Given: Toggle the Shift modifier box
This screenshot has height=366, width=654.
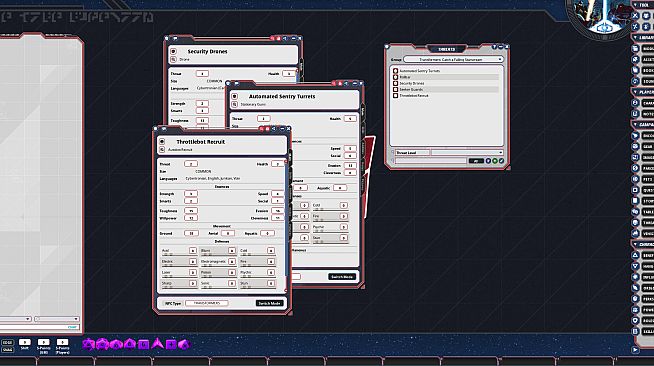Looking at the screenshot, I should click(25, 342).
